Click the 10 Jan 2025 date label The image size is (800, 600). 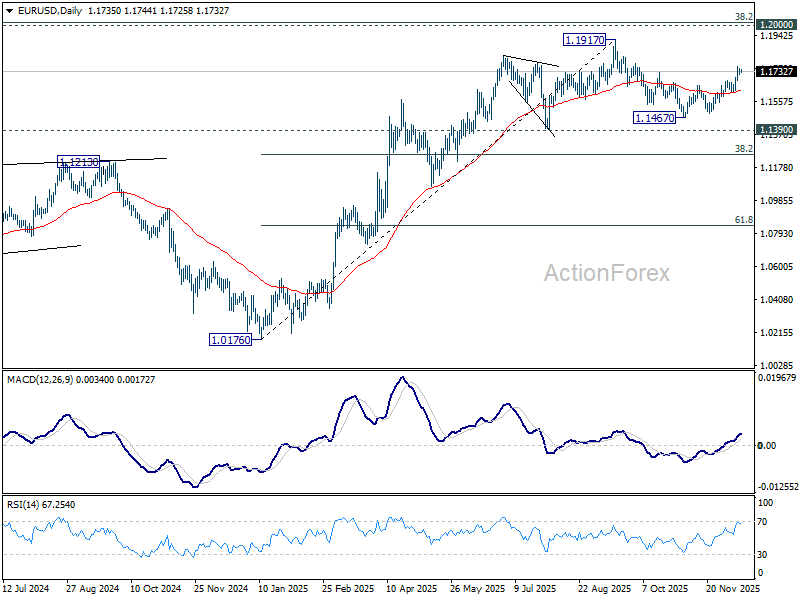pos(283,589)
